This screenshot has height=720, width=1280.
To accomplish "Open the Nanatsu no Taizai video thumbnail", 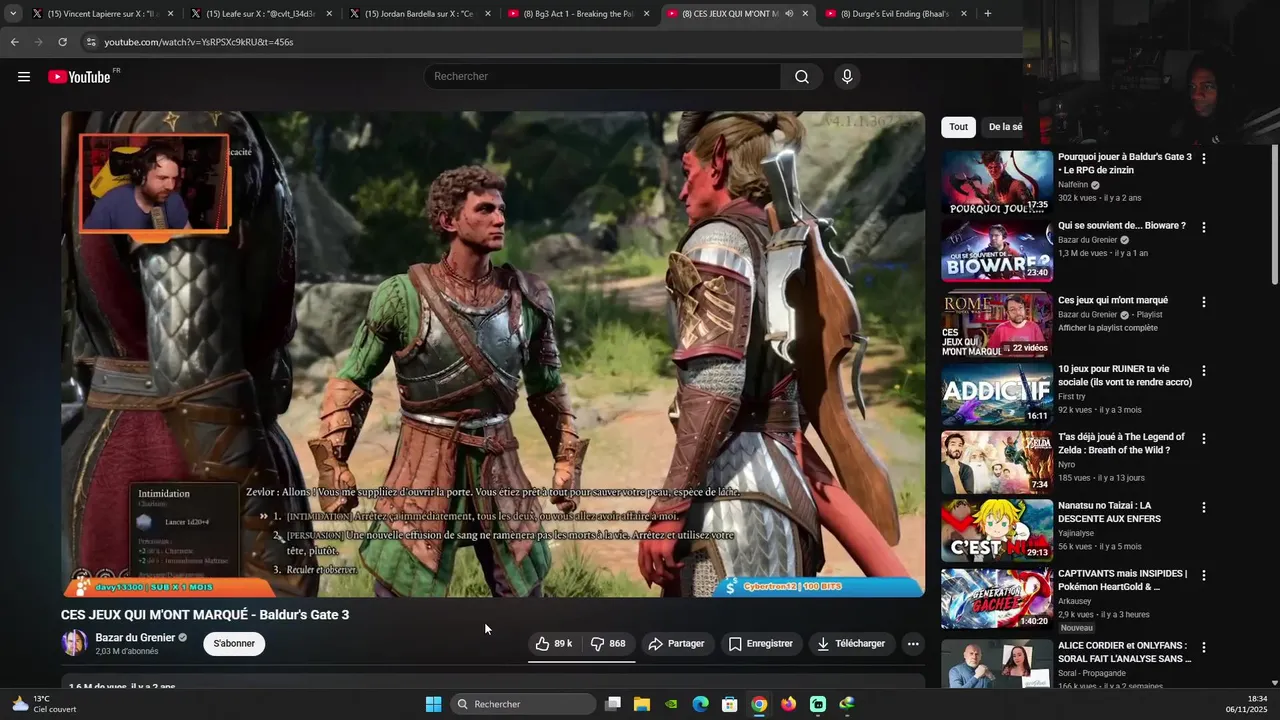I will click(996, 531).
